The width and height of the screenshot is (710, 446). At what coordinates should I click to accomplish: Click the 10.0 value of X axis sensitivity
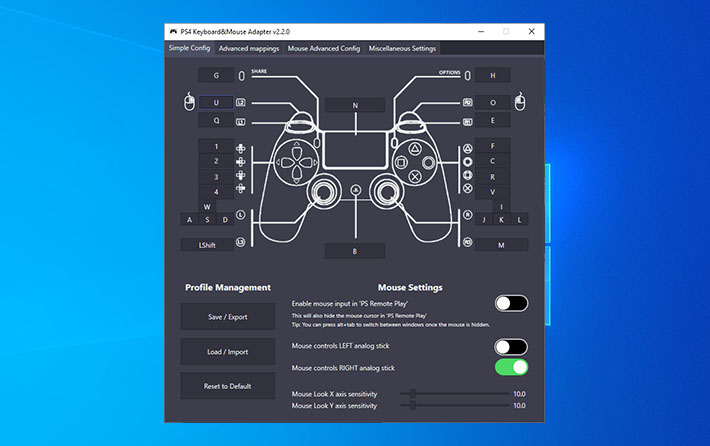(519, 394)
